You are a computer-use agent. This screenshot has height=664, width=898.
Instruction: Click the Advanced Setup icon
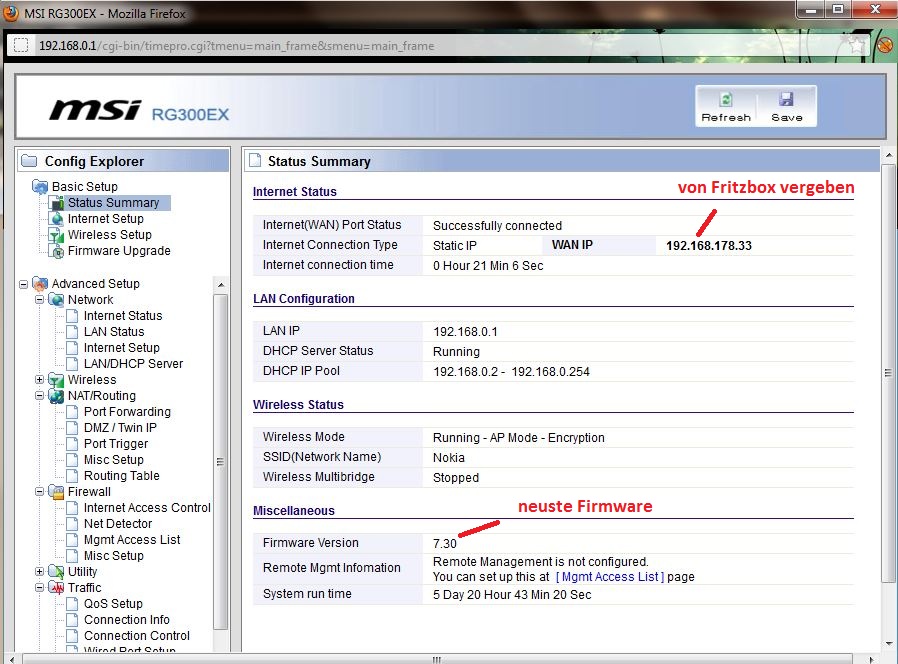(40, 284)
